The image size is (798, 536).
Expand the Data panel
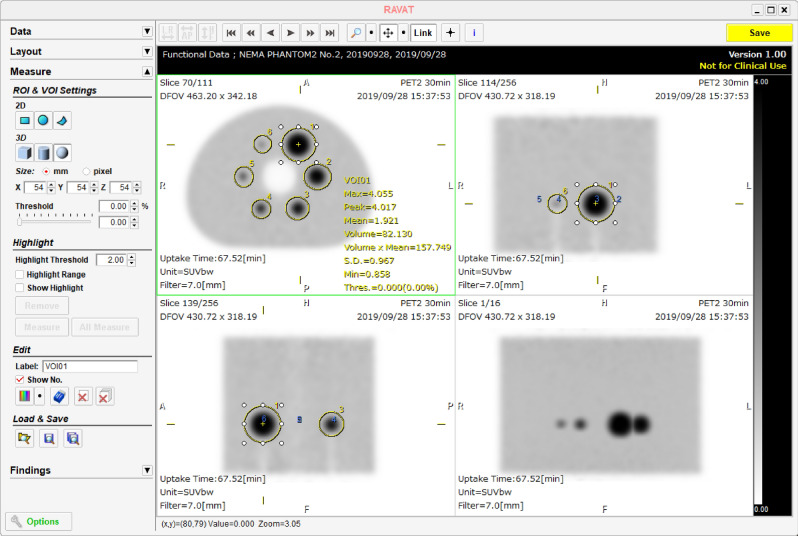point(147,31)
